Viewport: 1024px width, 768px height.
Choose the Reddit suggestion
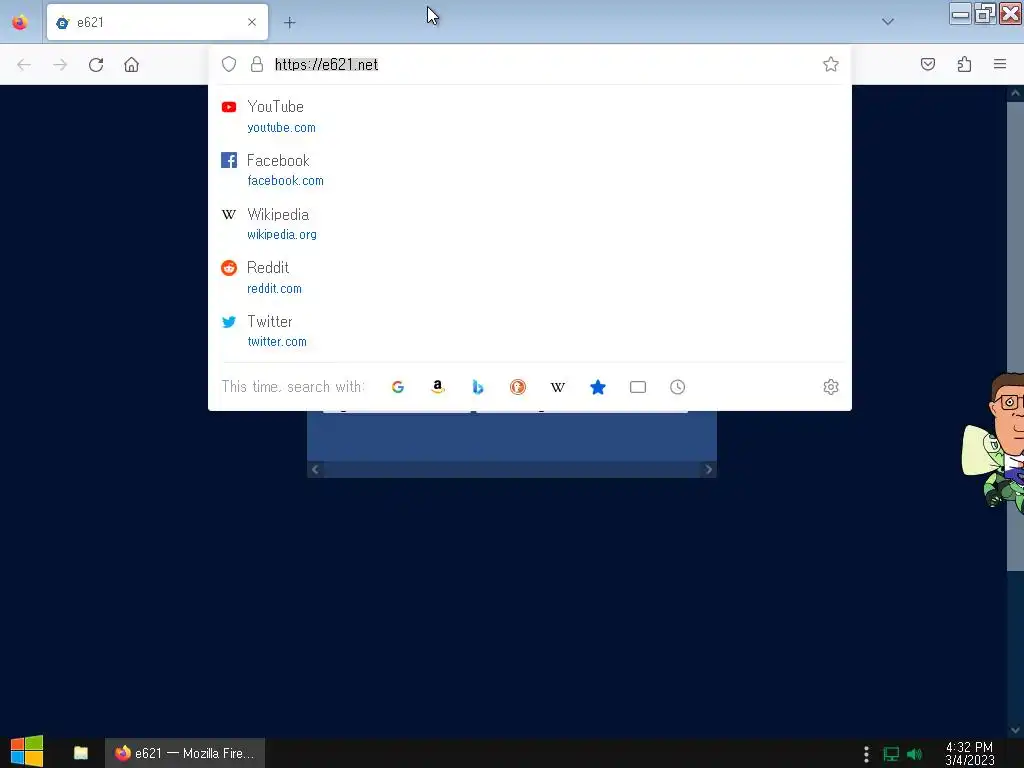tap(530, 278)
